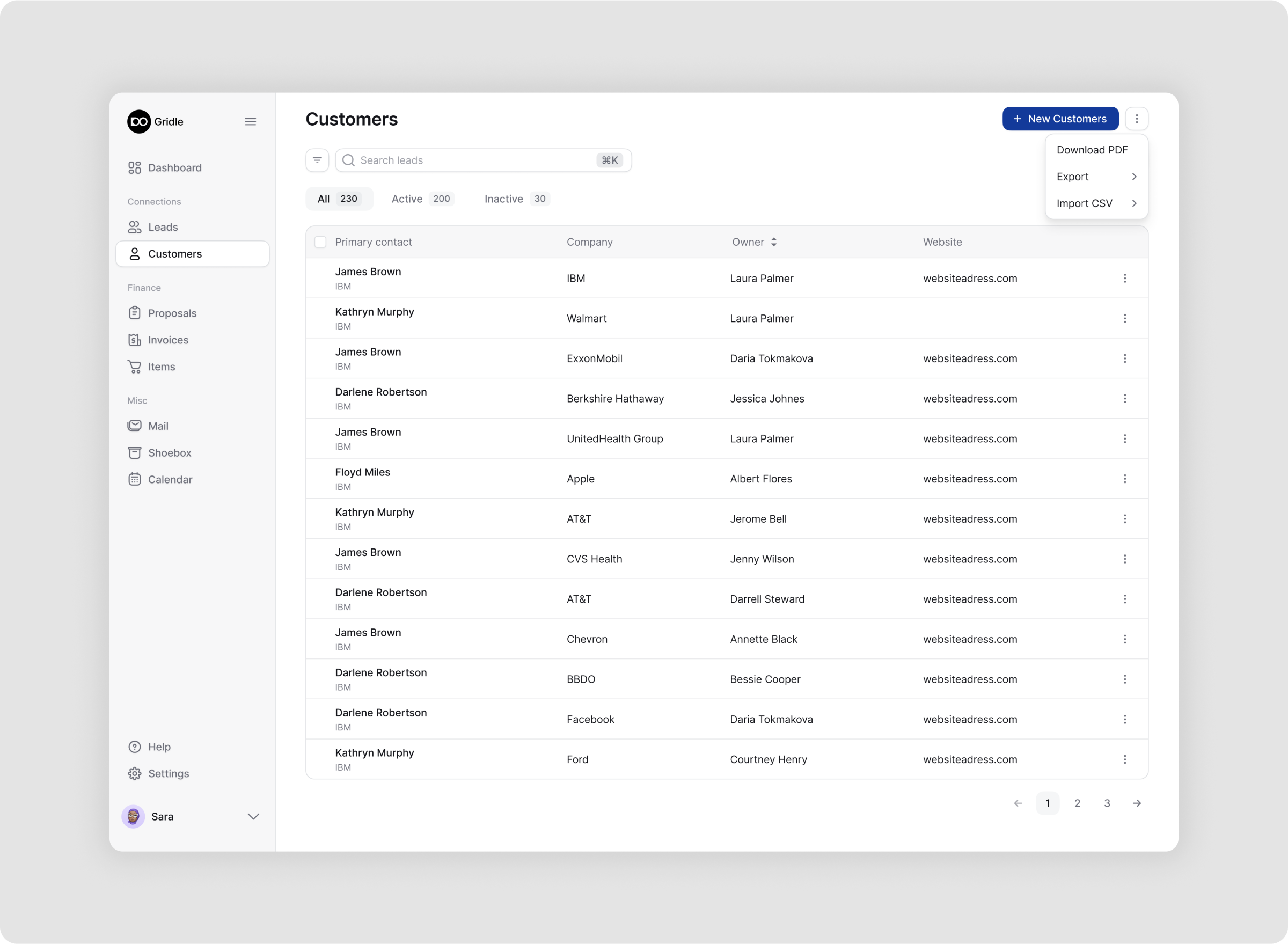Open the Import CSV submenu
1288x944 pixels.
1096,203
